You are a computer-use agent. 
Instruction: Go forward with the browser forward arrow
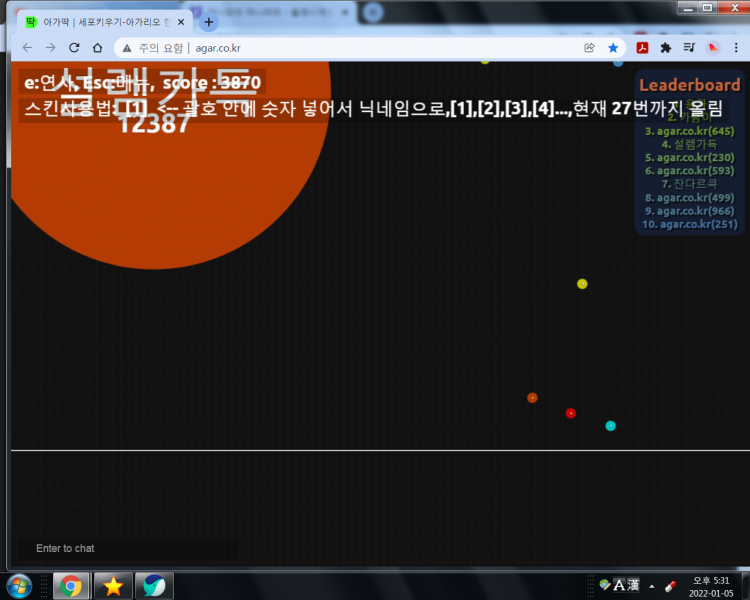point(50,48)
